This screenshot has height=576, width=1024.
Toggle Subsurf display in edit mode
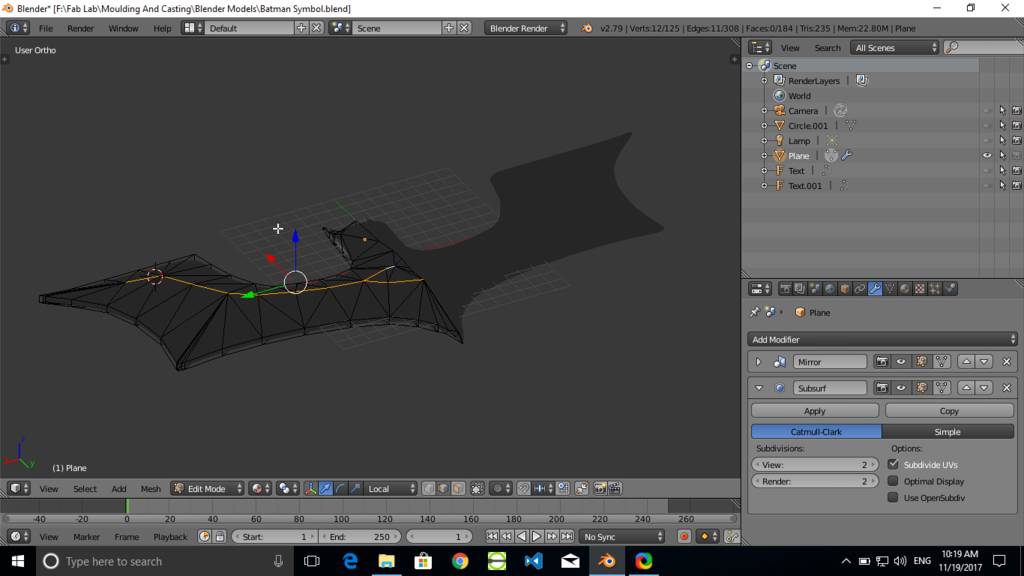[x=920, y=388]
